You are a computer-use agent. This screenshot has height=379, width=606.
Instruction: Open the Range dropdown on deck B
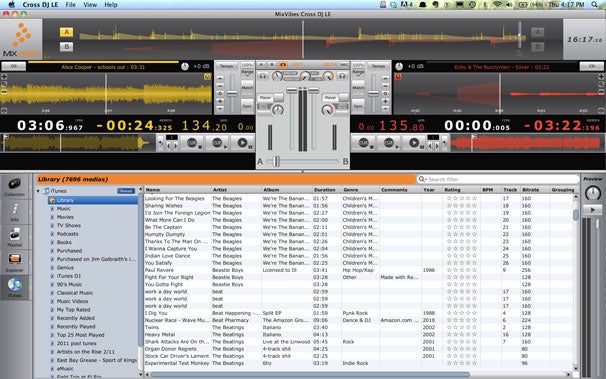click(358, 72)
